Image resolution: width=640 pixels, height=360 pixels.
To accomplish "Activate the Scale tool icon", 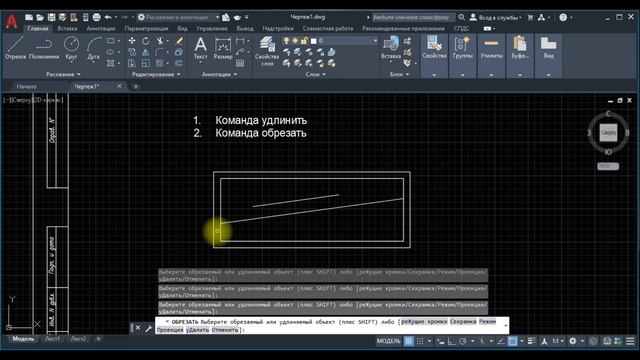I will [146, 63].
